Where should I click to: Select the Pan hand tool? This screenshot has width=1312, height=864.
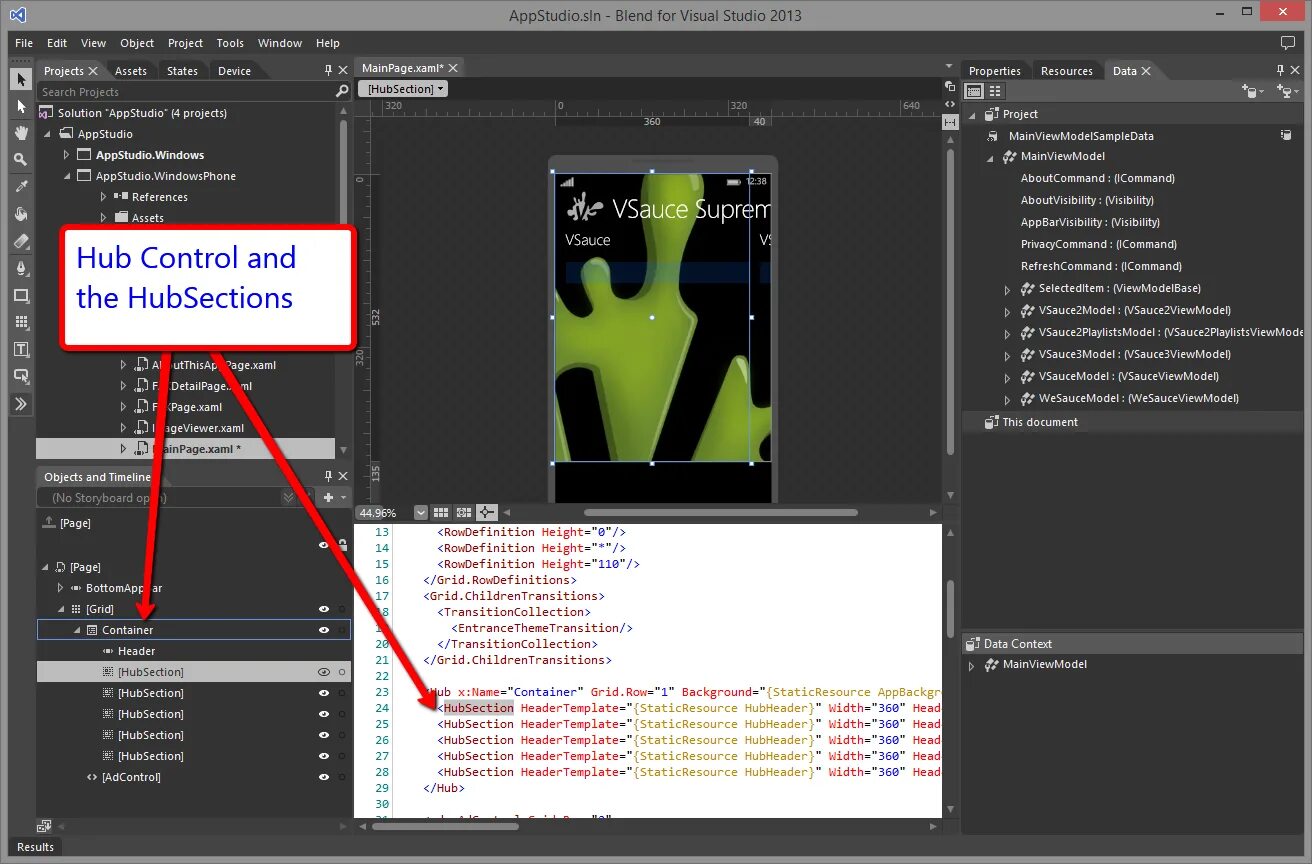click(21, 133)
